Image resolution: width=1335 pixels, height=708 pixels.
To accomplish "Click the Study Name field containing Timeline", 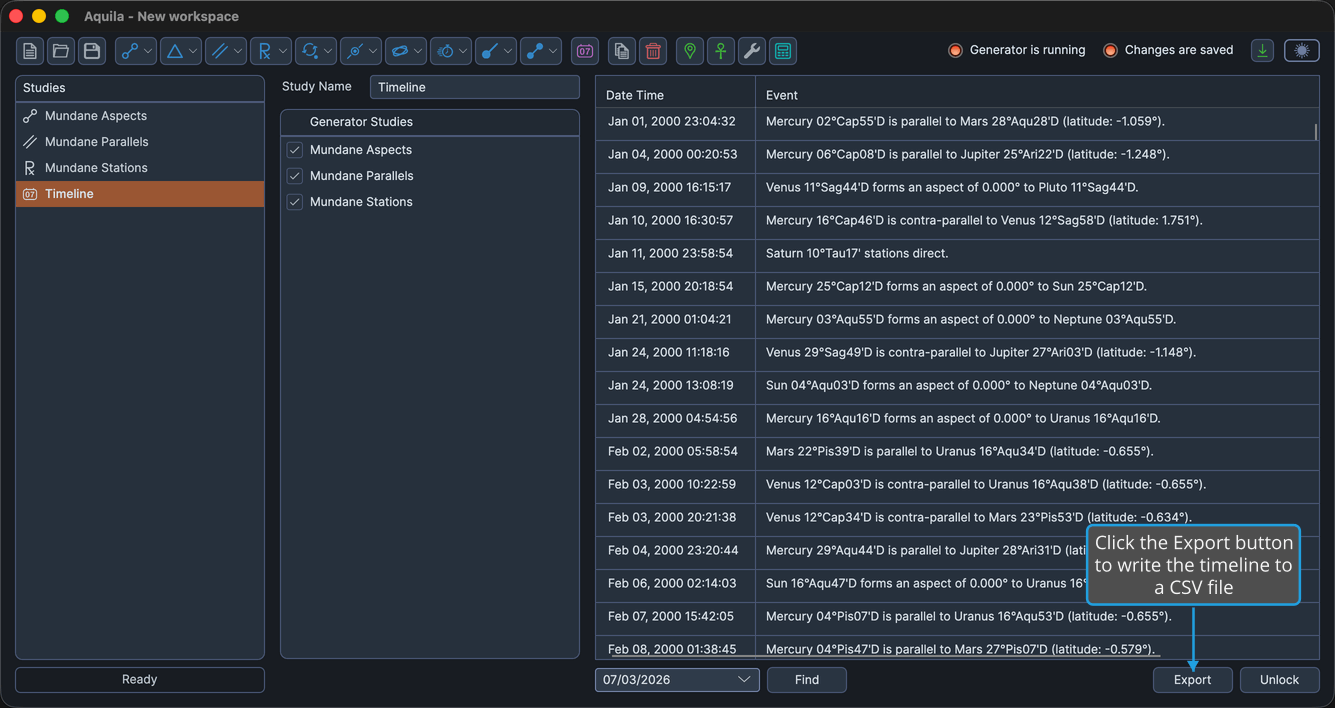I will click(475, 87).
